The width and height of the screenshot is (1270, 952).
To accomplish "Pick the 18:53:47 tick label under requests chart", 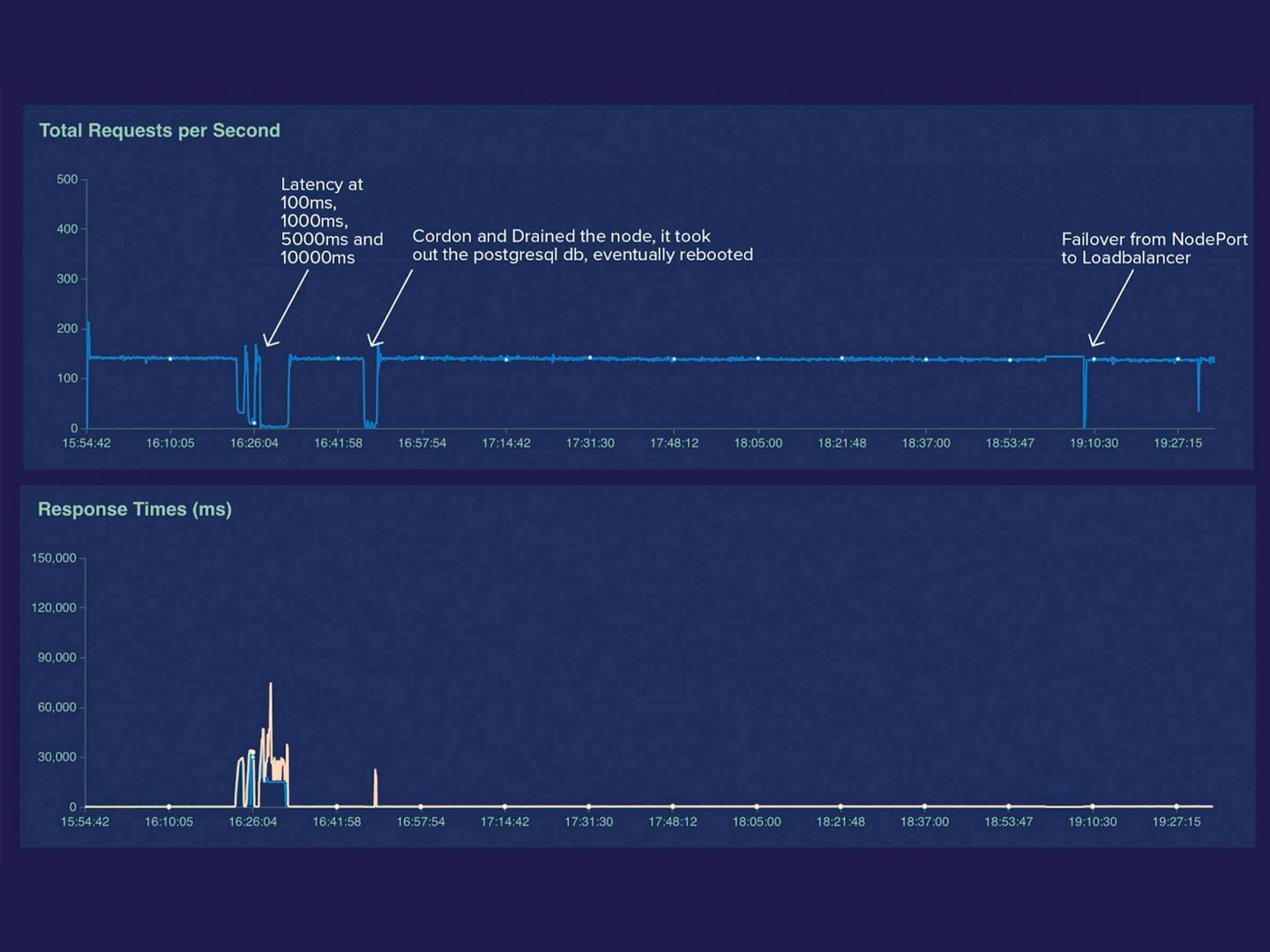I will pos(1010,443).
